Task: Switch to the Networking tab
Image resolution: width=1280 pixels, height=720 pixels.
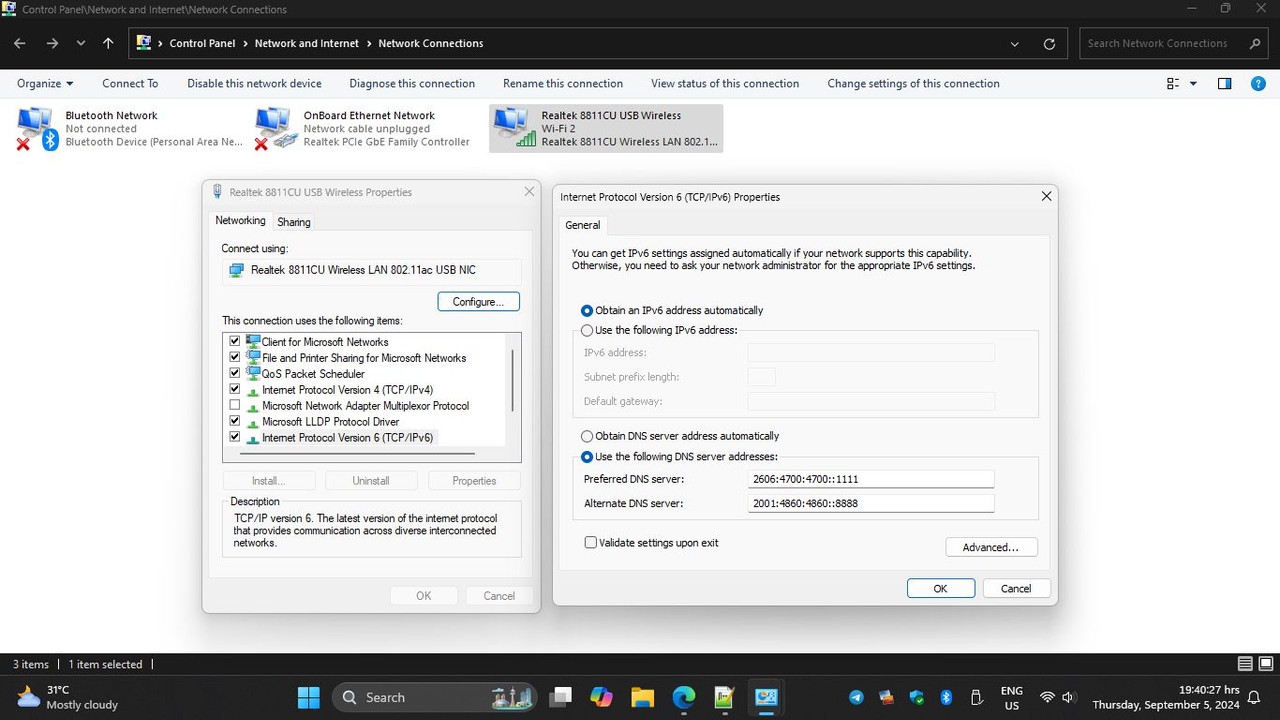Action: tap(240, 221)
